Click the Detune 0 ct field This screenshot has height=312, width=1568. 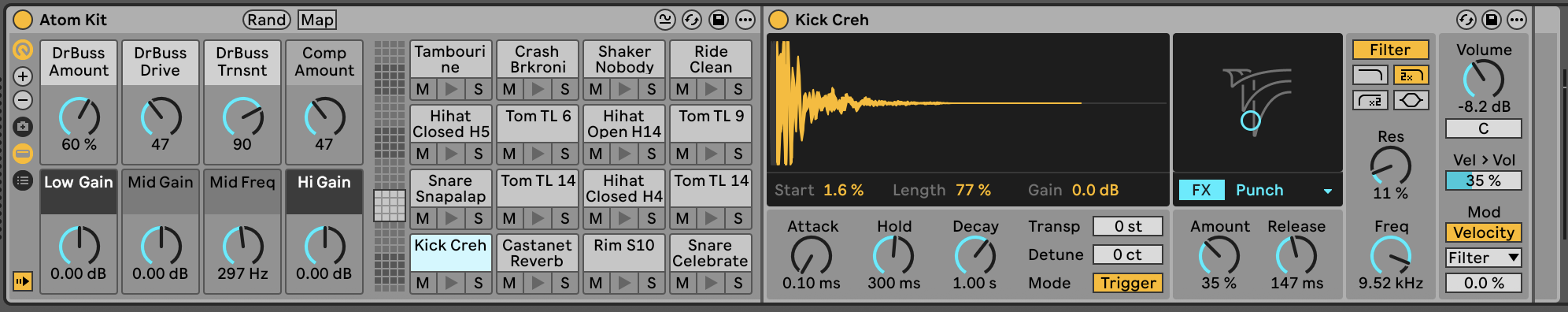(1128, 254)
